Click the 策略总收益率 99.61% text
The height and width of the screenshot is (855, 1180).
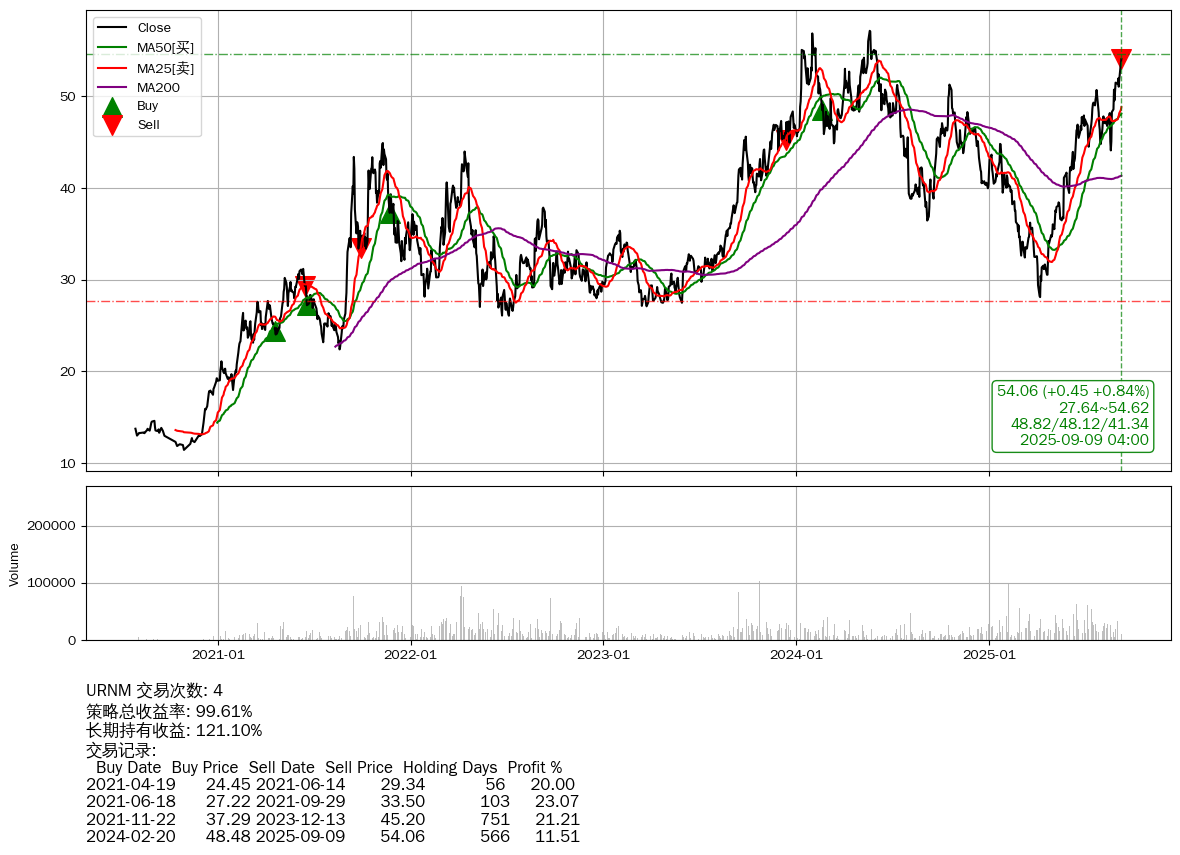[169, 711]
